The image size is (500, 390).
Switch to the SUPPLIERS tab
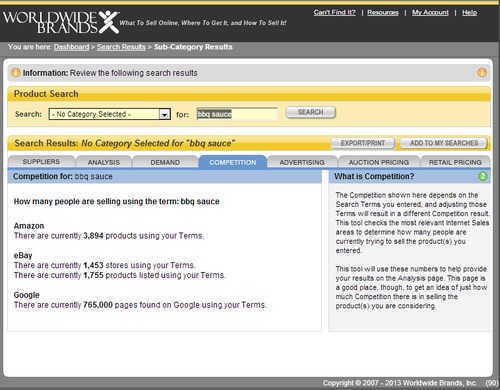click(41, 162)
